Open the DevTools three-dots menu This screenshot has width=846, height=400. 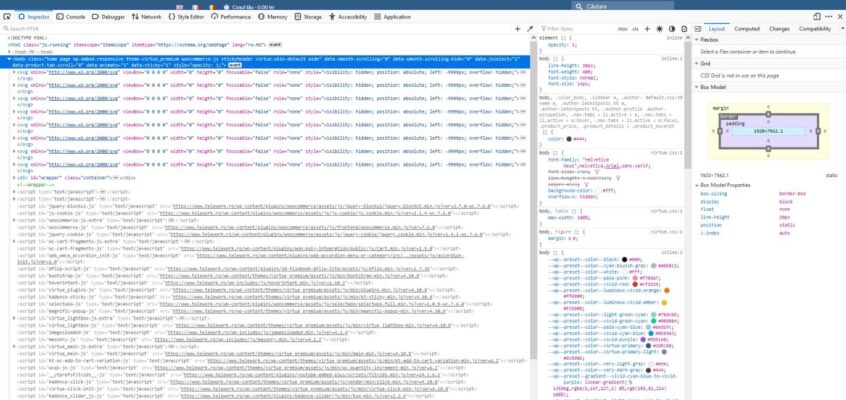click(829, 17)
